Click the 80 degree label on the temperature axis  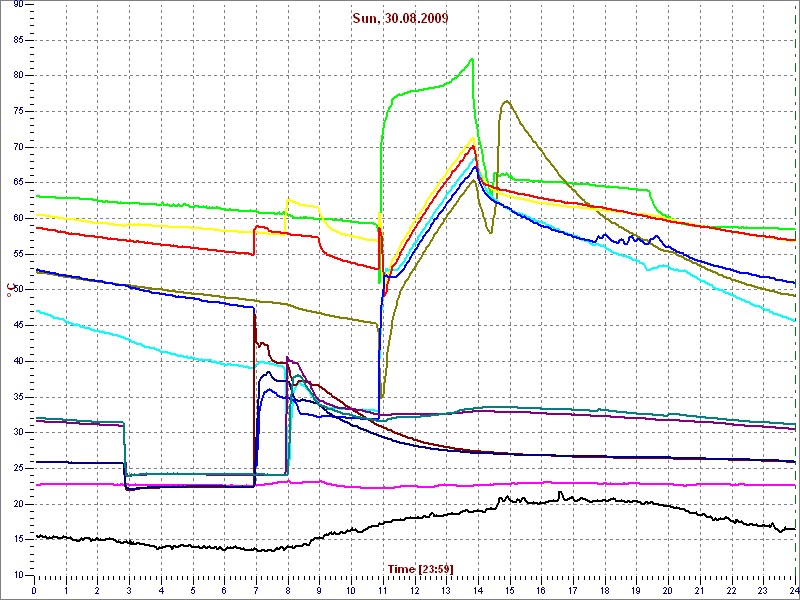pos(18,76)
